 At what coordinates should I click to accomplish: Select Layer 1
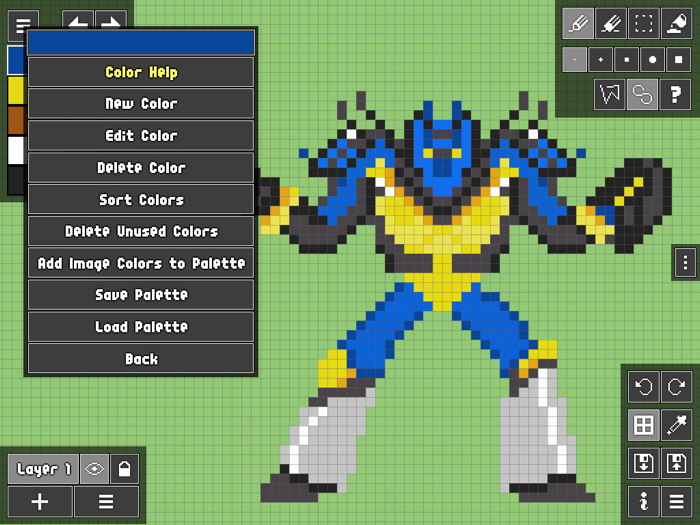[43, 469]
